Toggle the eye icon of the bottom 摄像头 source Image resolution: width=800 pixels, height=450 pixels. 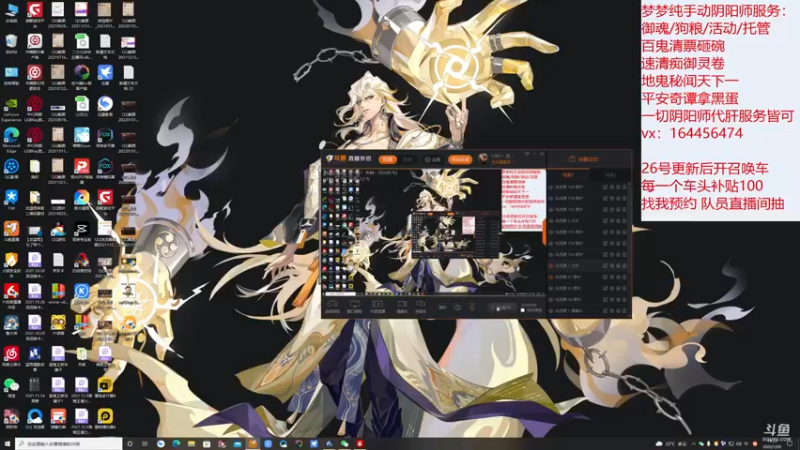pyautogui.click(x=551, y=311)
